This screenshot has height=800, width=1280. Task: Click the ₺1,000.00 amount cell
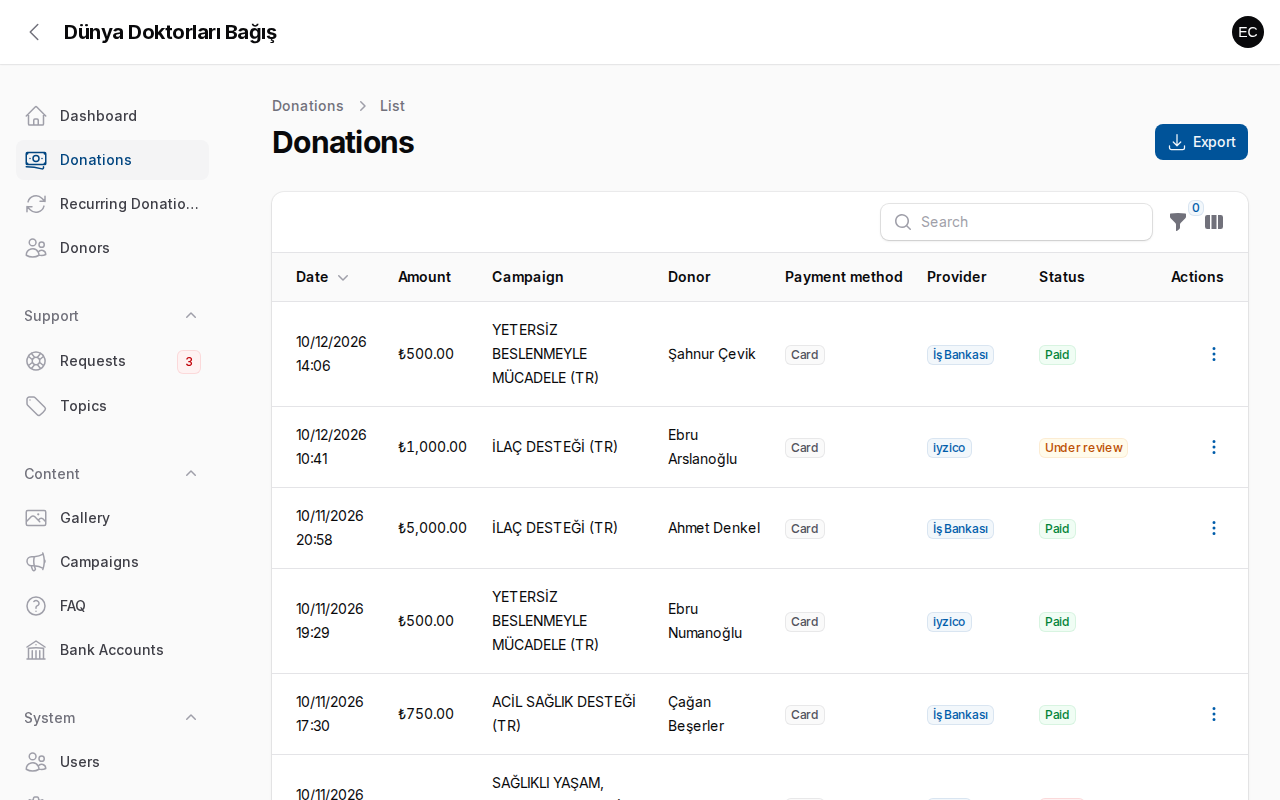(432, 447)
